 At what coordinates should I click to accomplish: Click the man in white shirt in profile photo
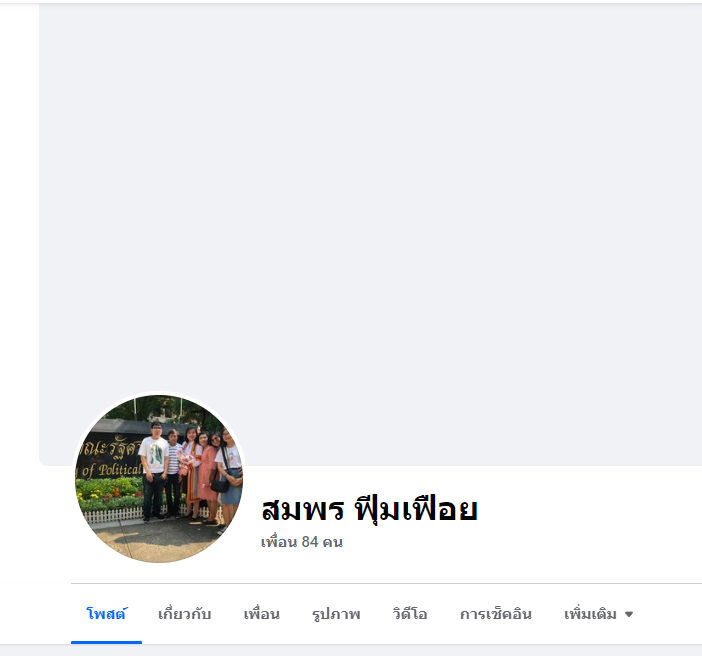pyautogui.click(x=154, y=472)
